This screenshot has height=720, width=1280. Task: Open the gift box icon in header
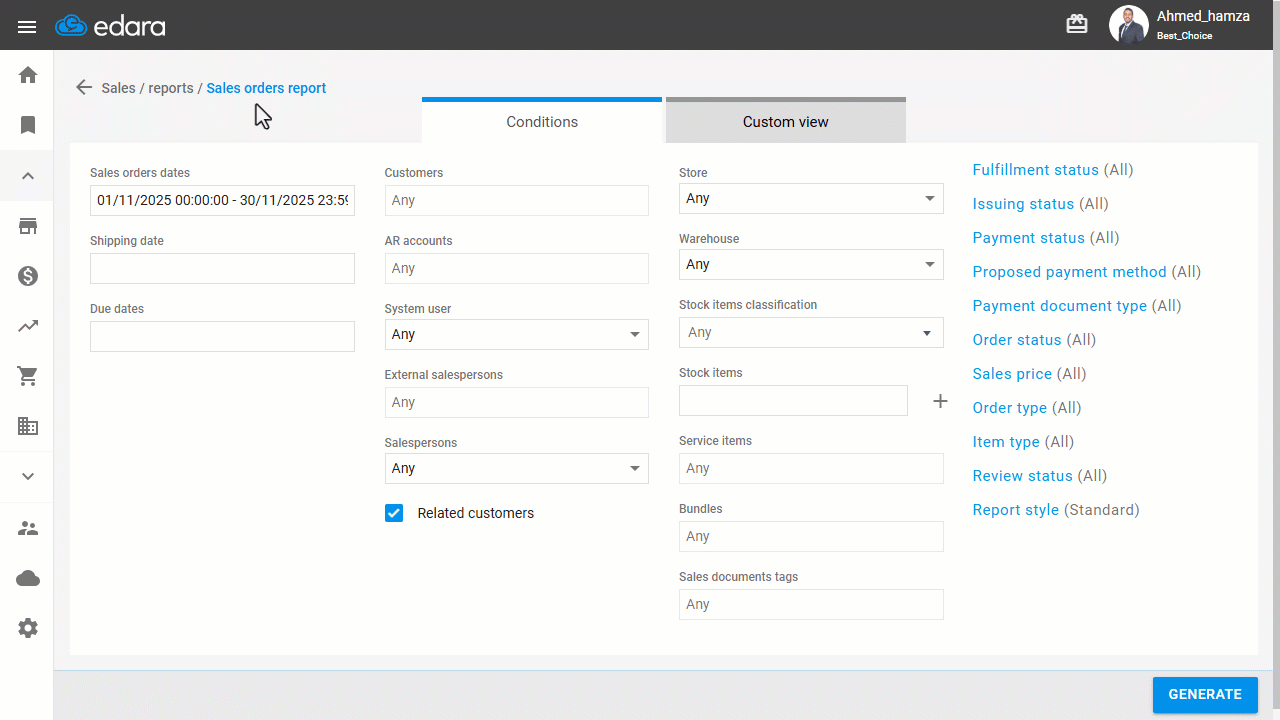(1077, 25)
